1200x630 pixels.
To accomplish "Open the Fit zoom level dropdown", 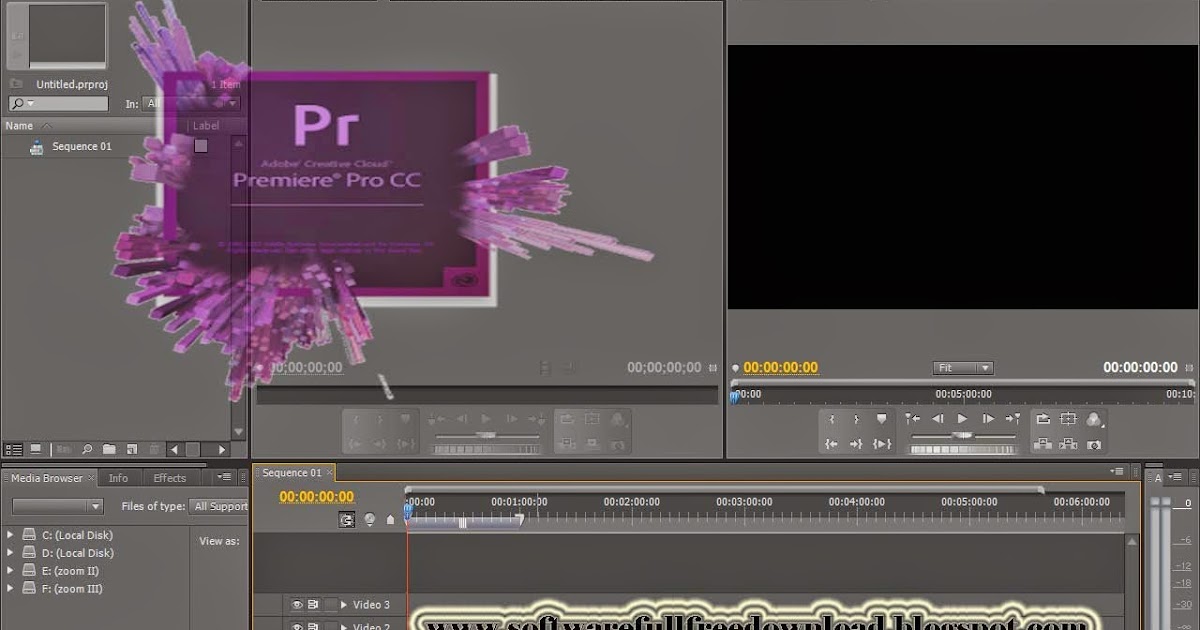I will [963, 368].
